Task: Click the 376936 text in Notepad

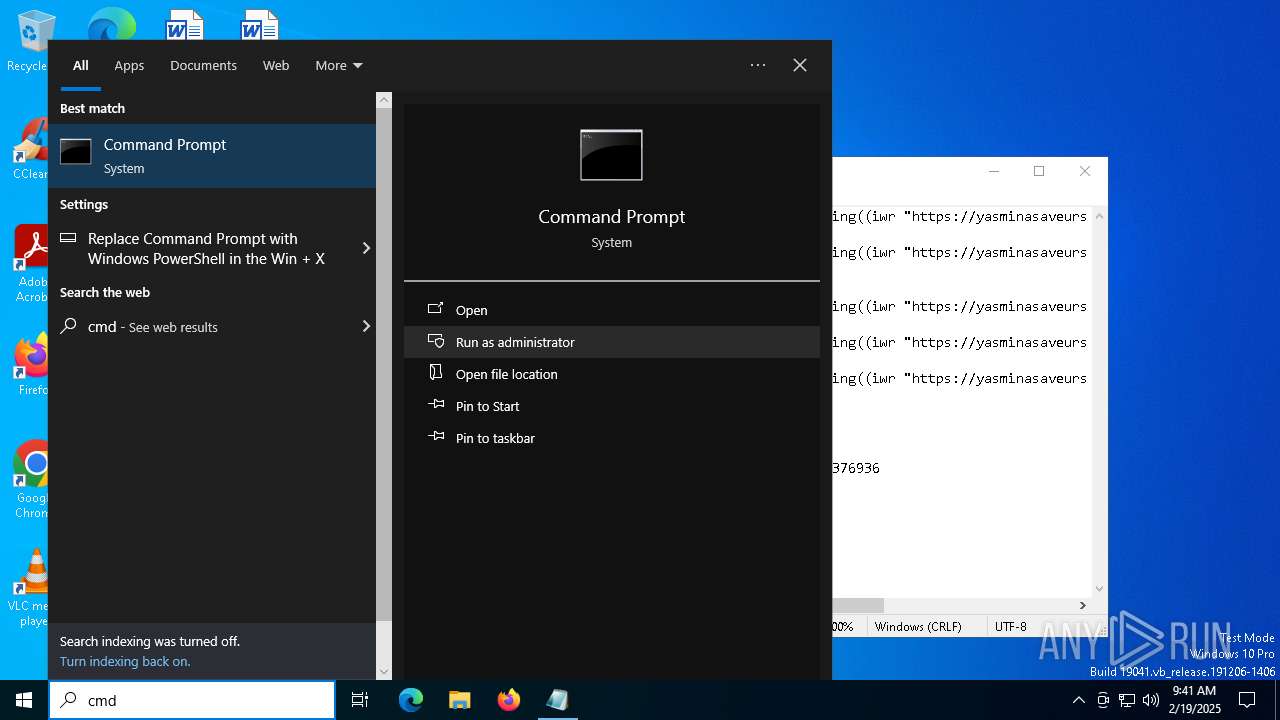Action: click(856, 468)
